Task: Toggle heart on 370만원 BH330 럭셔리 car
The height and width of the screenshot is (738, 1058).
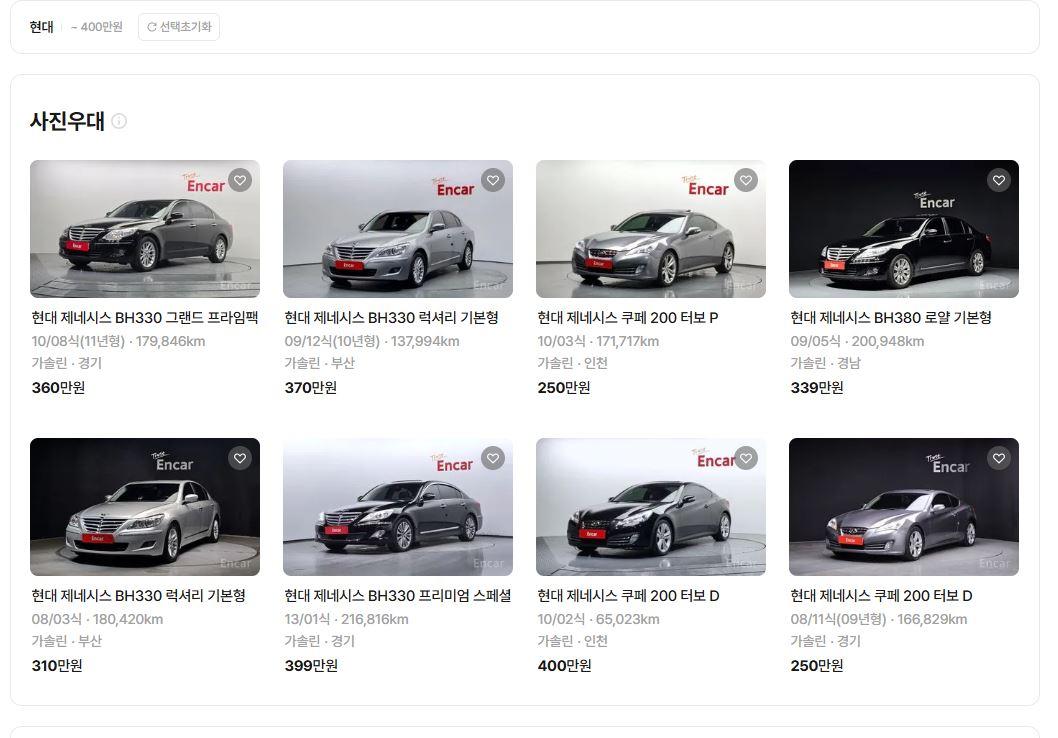Action: coord(493,180)
